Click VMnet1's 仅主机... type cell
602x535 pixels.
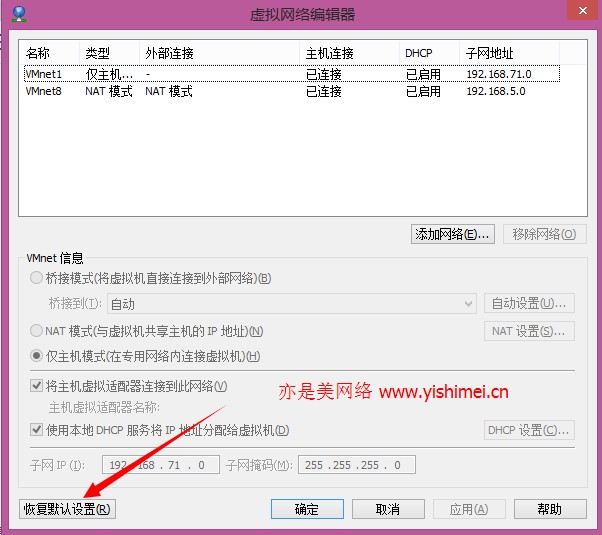109,74
